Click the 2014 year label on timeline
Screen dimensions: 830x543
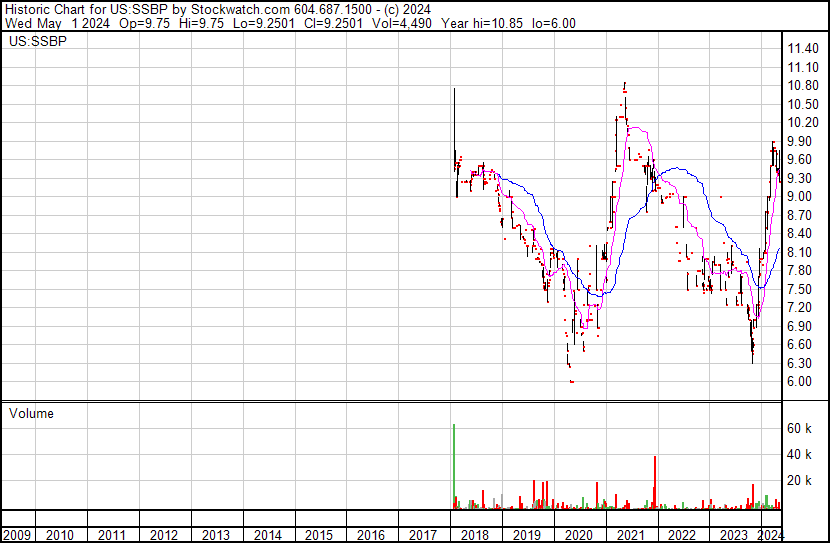click(x=268, y=535)
